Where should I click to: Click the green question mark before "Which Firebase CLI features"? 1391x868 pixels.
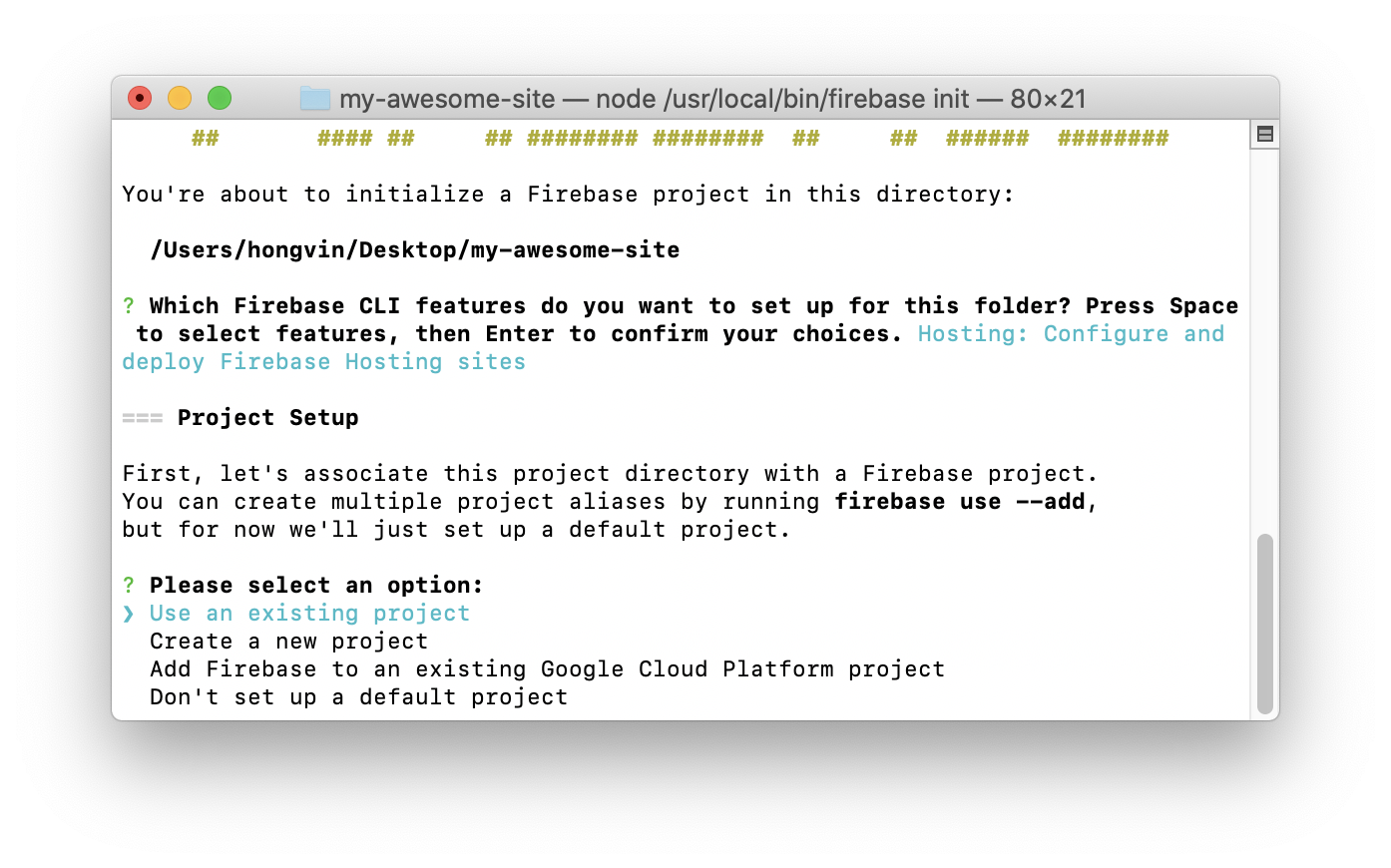tap(129, 306)
